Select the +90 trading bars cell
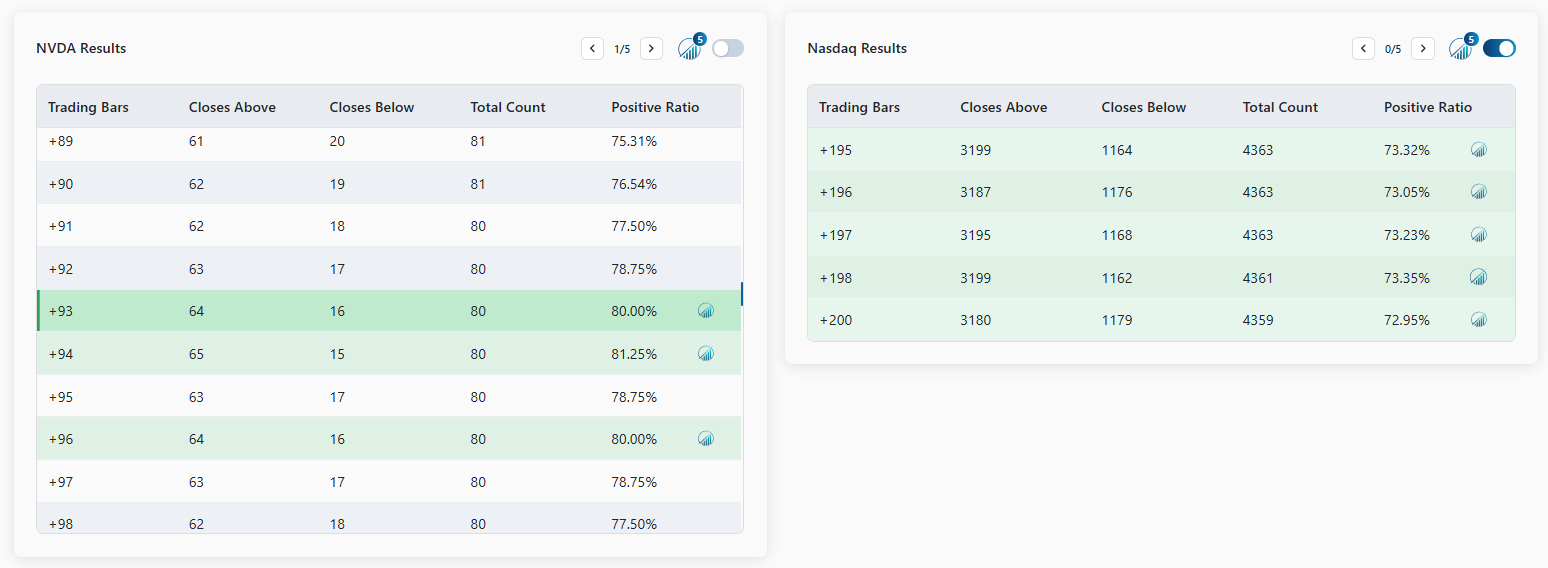Viewport: 1548px width, 568px height. pyautogui.click(x=60, y=184)
